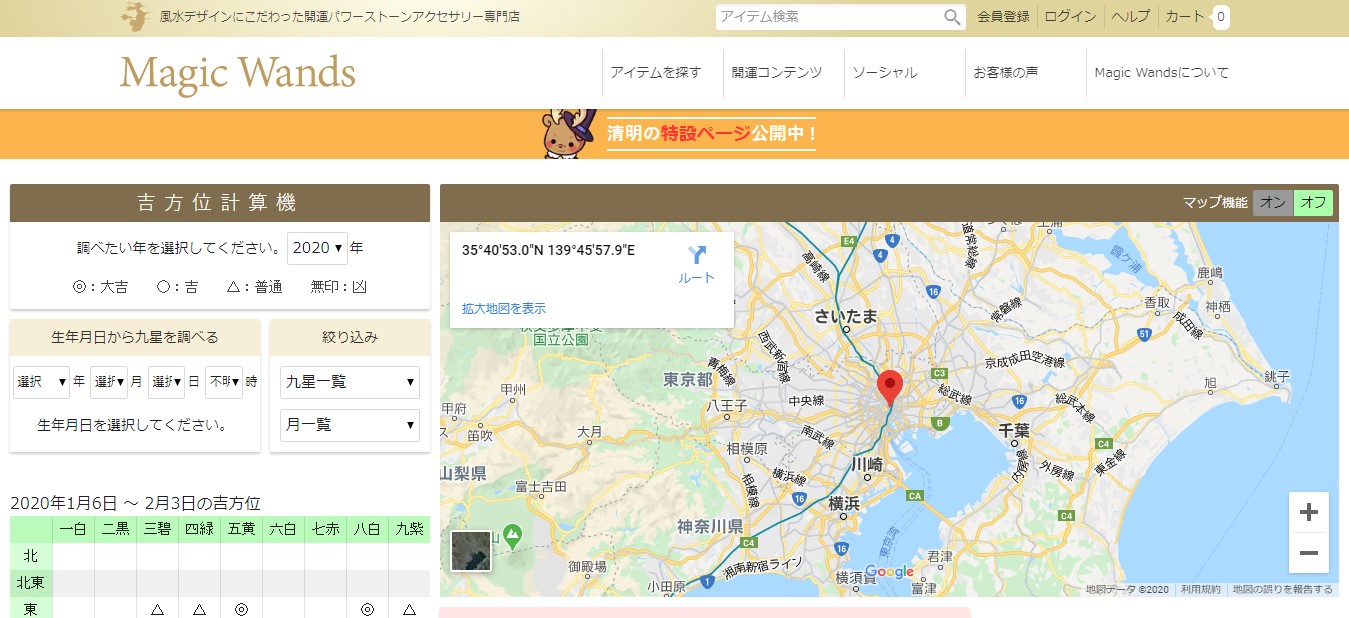The width and height of the screenshot is (1349, 618).
Task: Zoom out the map with minus button
Action: pos(1308,553)
